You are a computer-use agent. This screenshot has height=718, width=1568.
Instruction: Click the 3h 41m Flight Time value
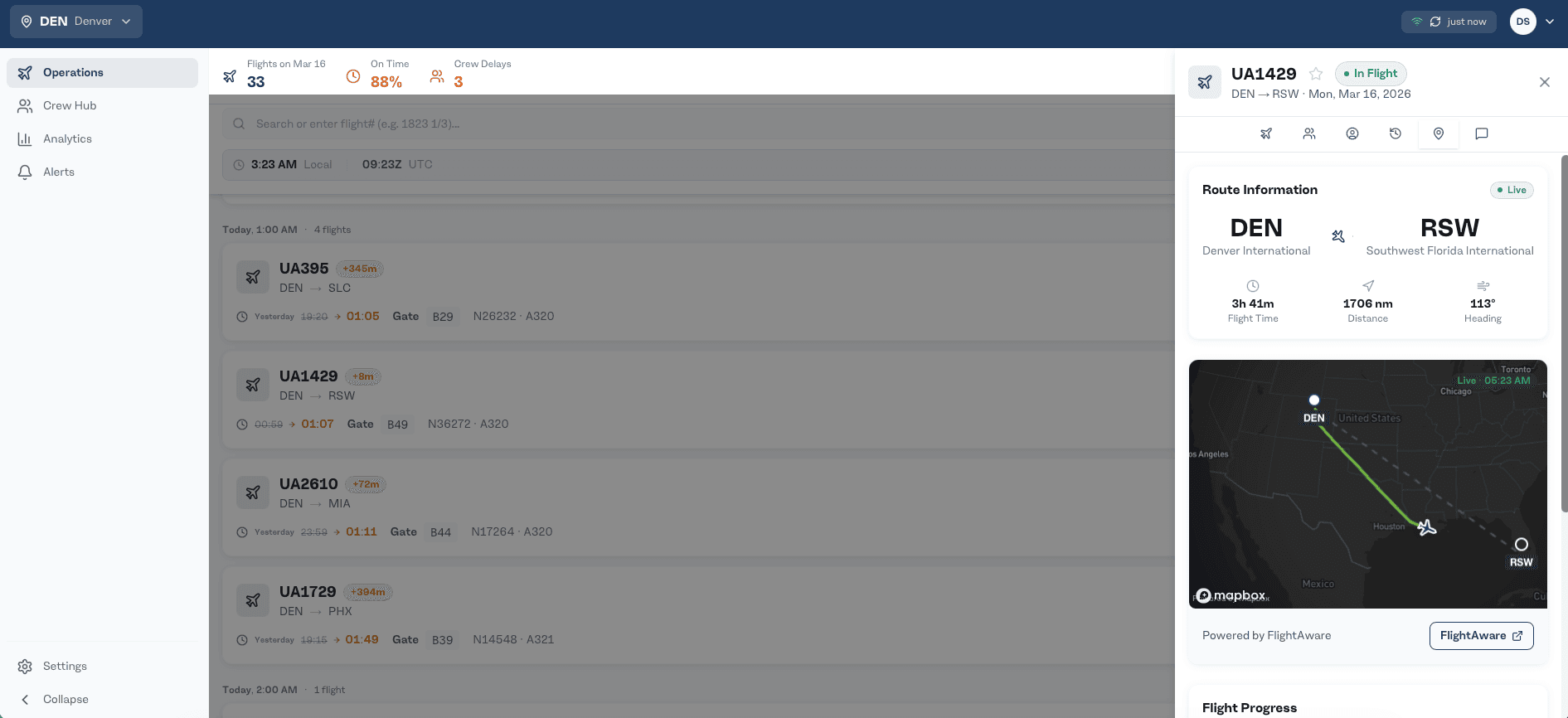click(1253, 303)
